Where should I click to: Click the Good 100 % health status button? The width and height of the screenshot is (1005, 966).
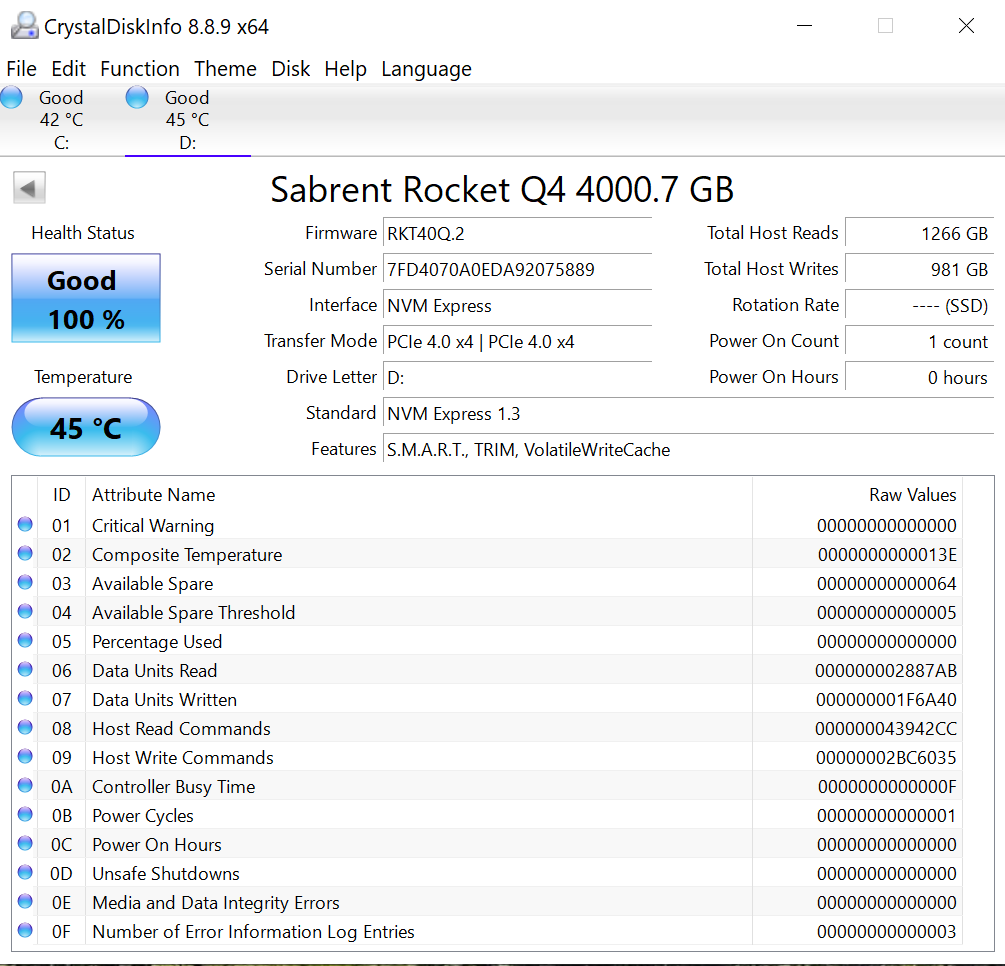coord(86,299)
